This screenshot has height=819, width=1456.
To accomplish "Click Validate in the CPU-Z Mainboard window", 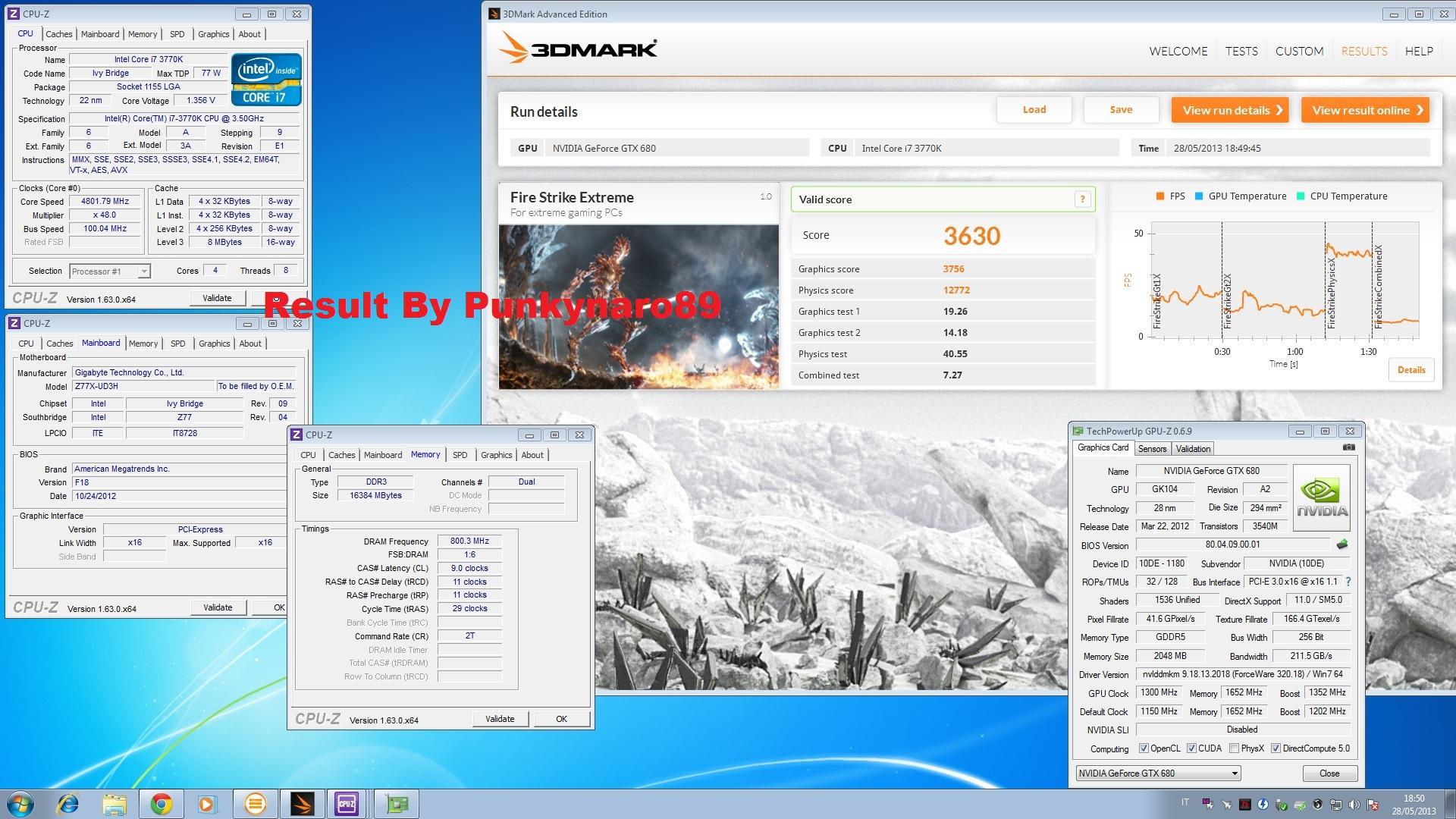I will pos(218,607).
